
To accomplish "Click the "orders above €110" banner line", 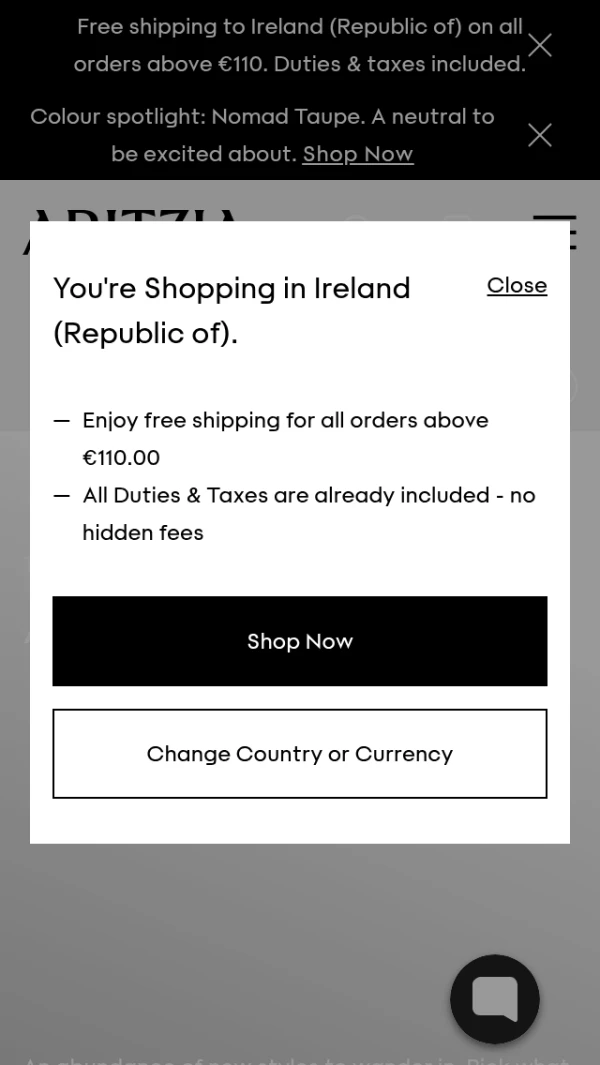I will click(299, 64).
